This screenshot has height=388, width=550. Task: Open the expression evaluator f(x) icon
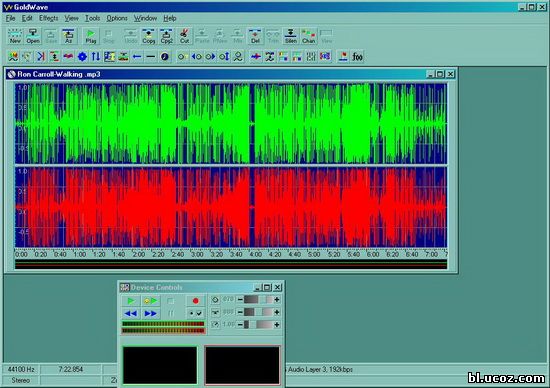(357, 56)
